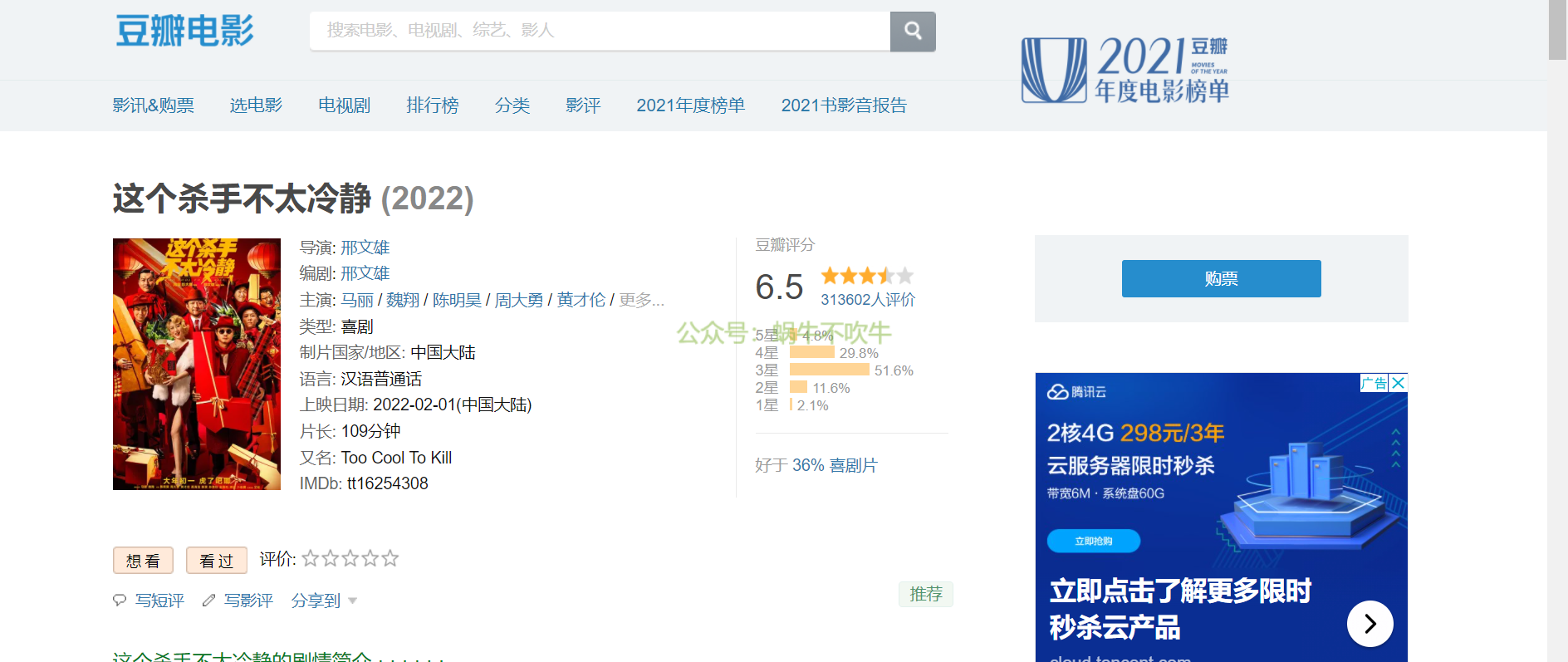Click the blue 购票 button

tap(1221, 278)
